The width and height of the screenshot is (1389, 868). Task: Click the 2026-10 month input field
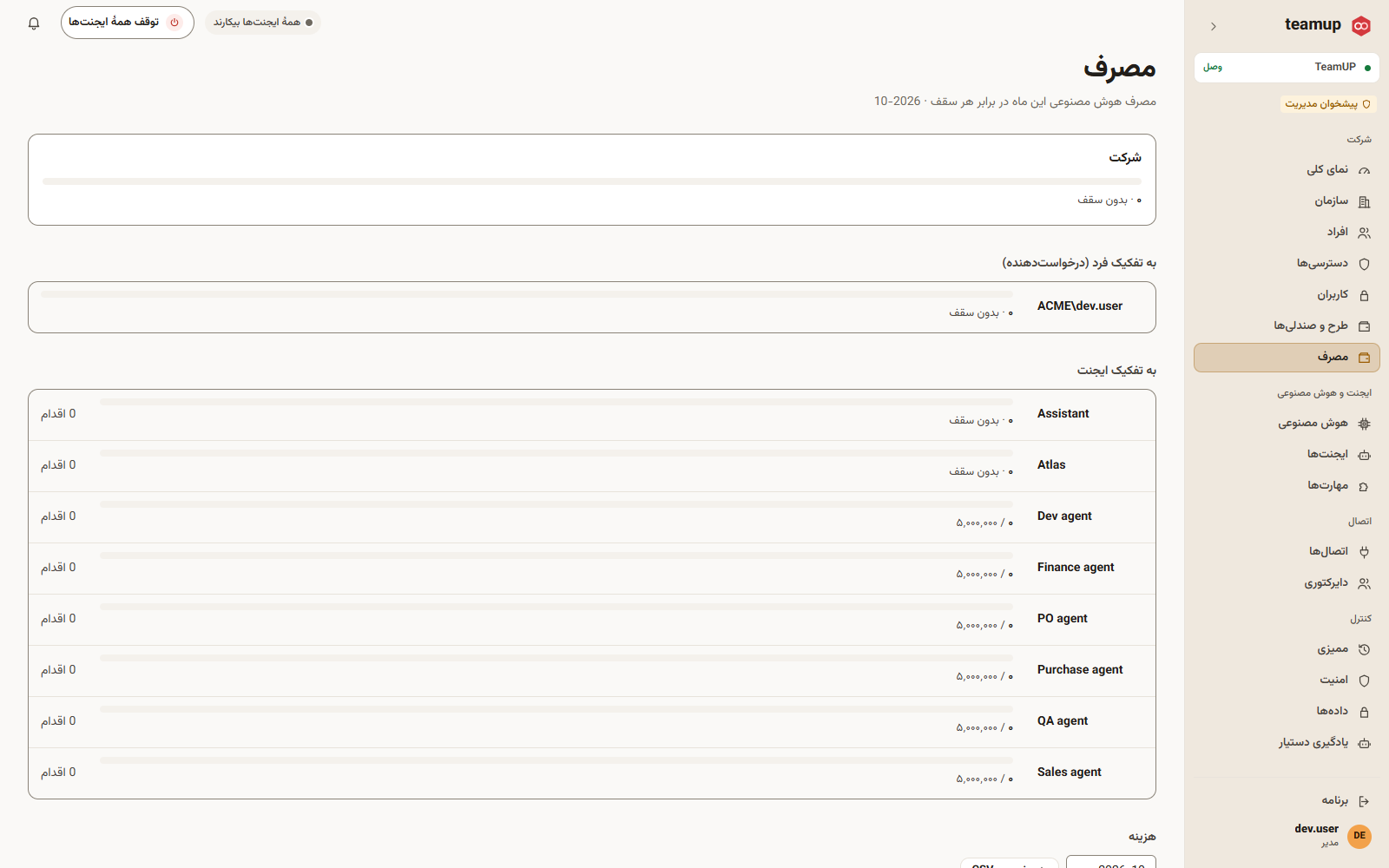coord(1110,863)
